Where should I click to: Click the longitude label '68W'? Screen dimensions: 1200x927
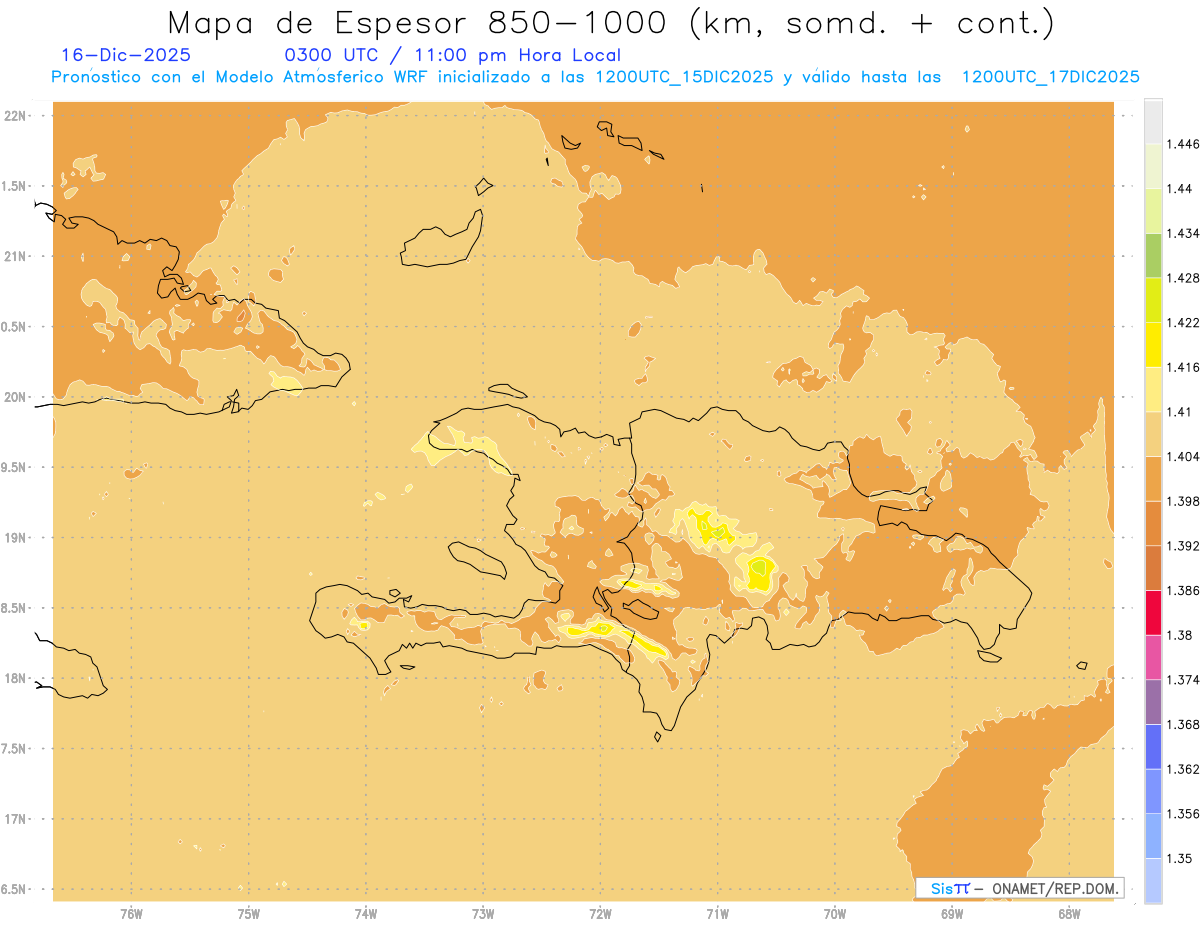(x=1069, y=913)
